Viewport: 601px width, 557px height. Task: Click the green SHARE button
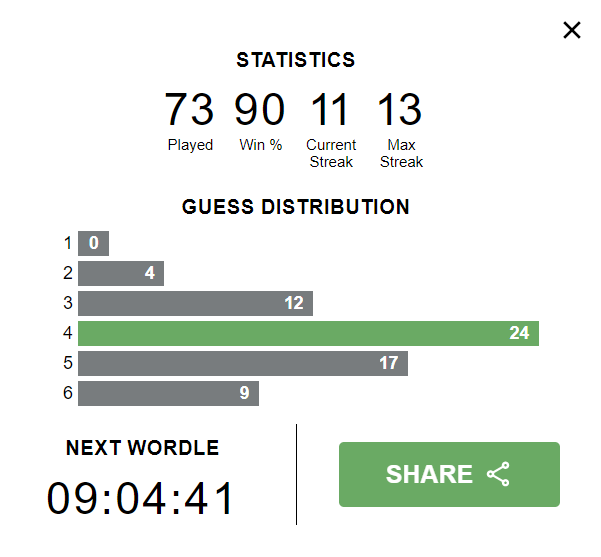pos(449,474)
